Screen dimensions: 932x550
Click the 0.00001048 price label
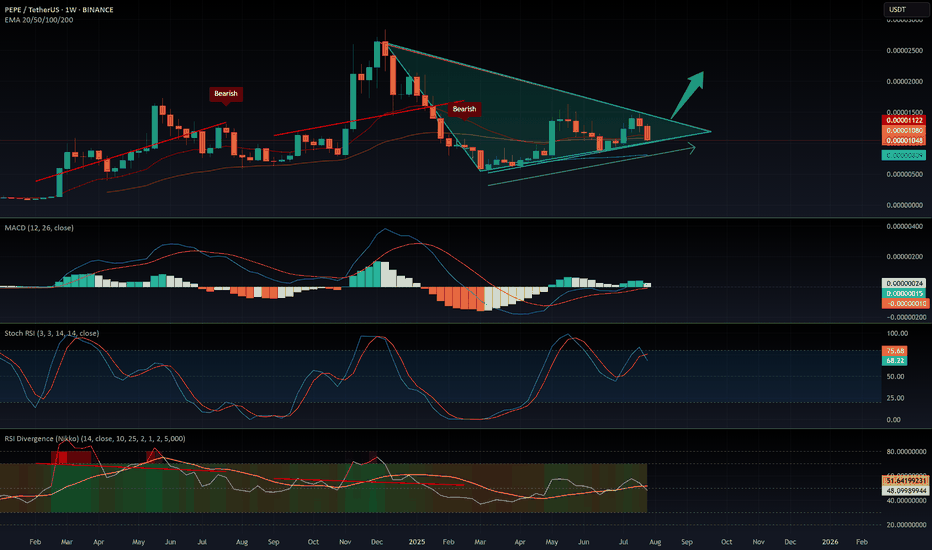[x=904, y=140]
